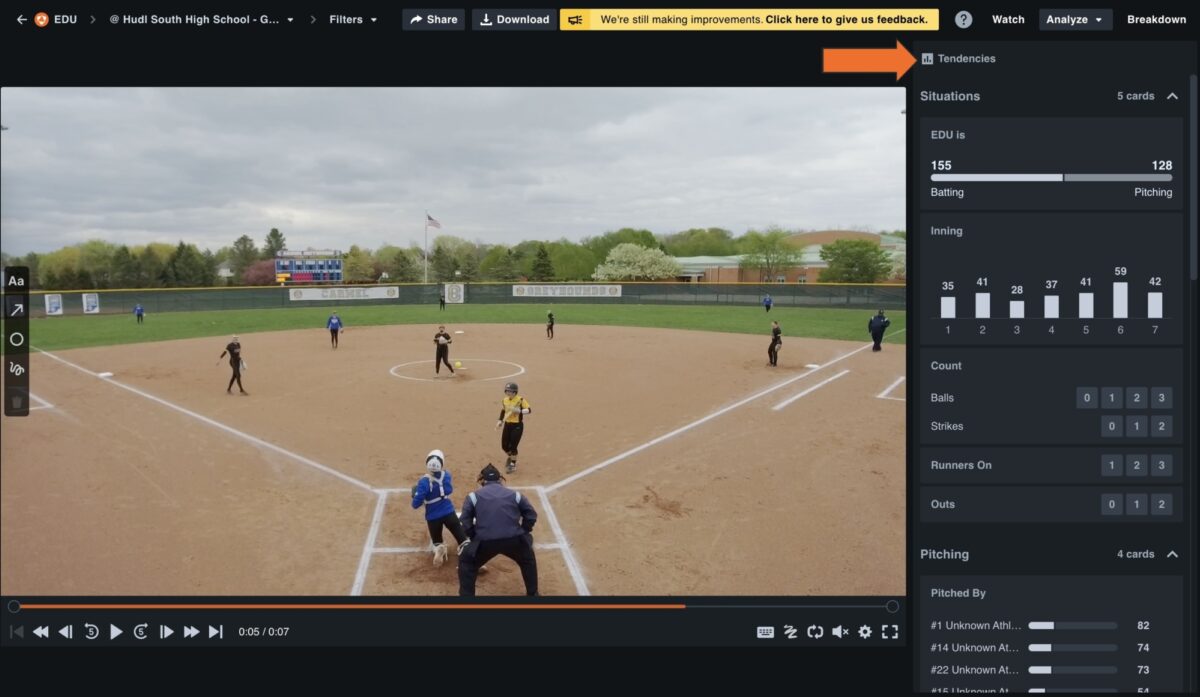Switch to the Breakdown tab
This screenshot has width=1200, height=697.
pos(1156,19)
